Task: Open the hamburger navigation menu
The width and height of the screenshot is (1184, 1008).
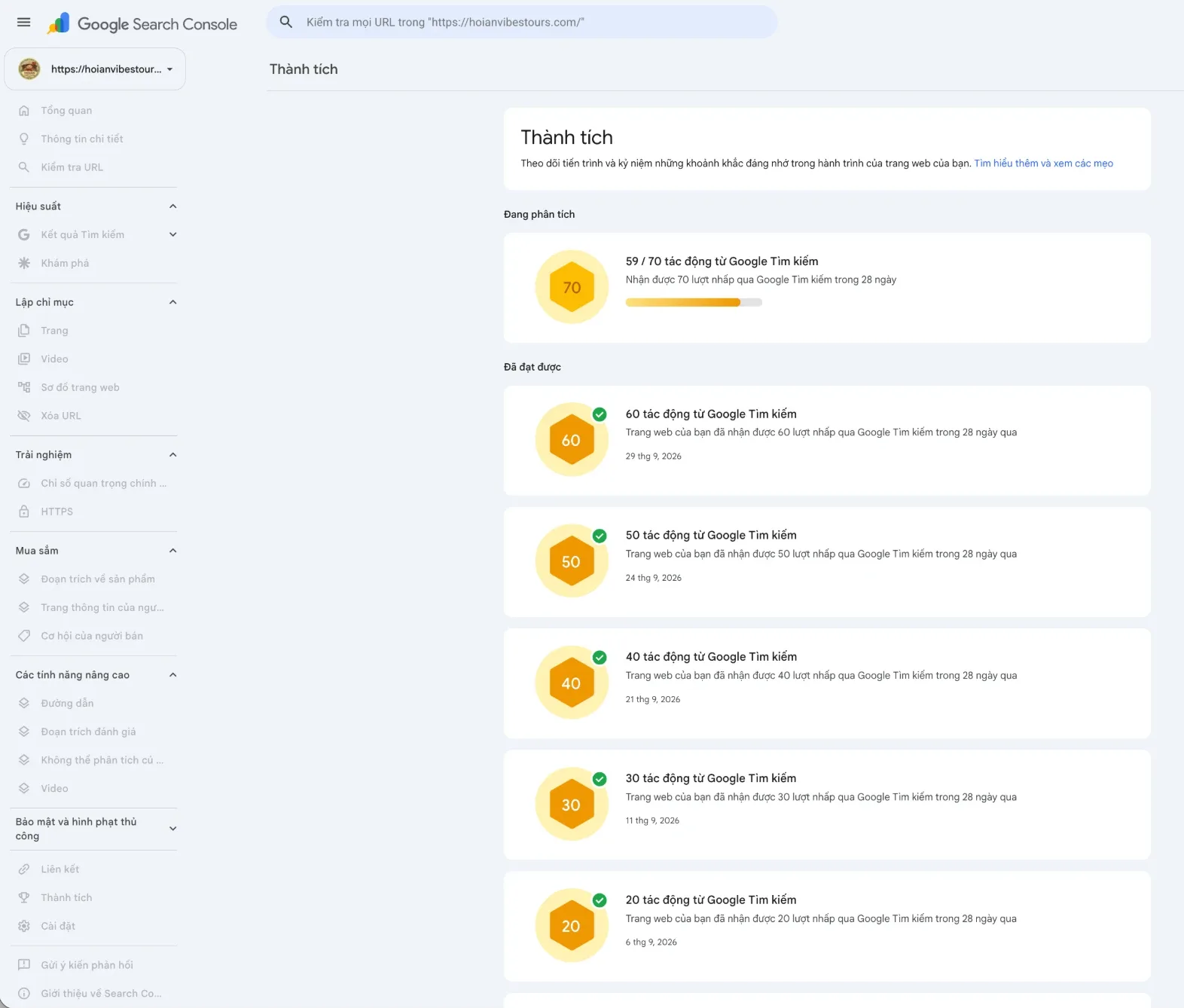Action: click(24, 23)
